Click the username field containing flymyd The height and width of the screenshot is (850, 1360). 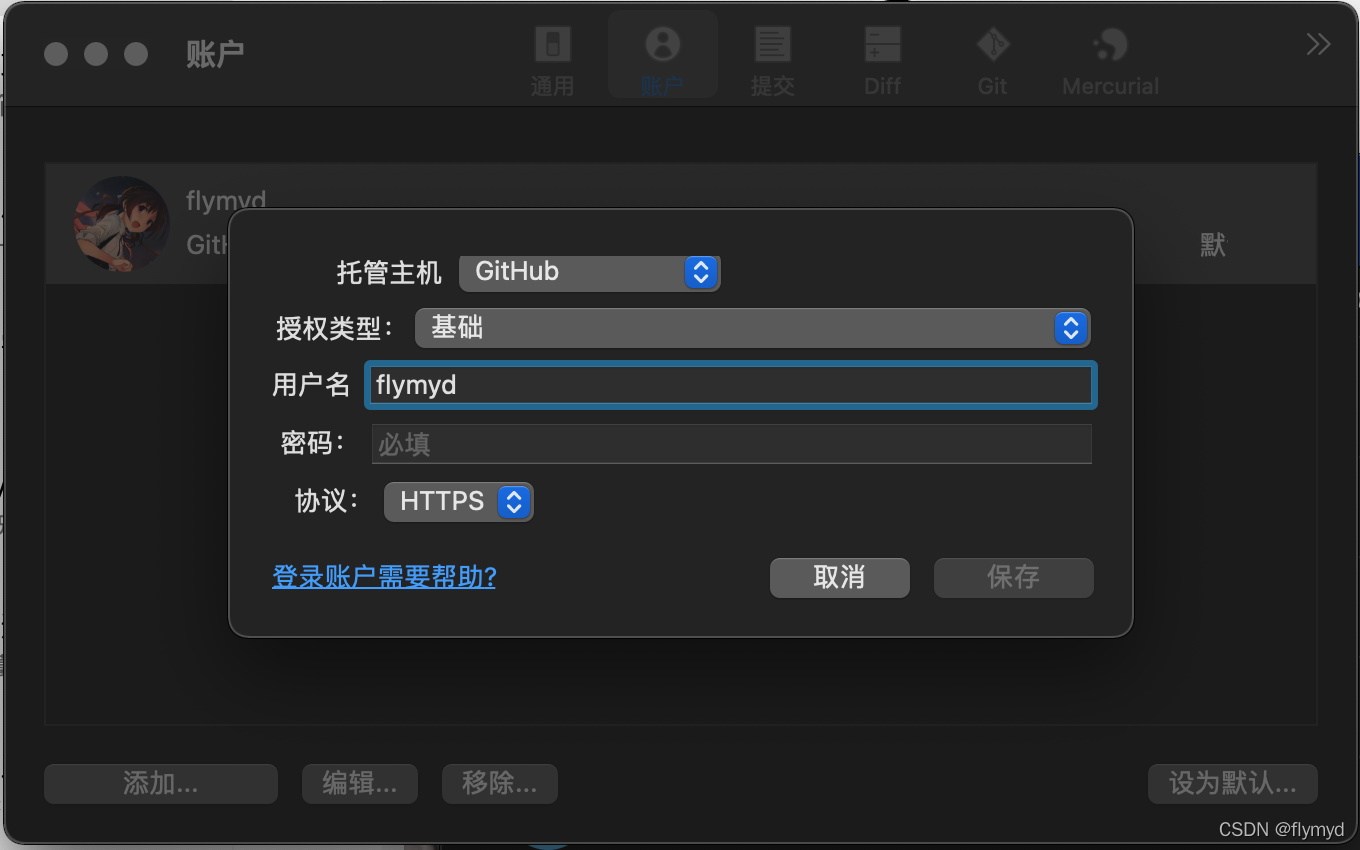coord(731,385)
